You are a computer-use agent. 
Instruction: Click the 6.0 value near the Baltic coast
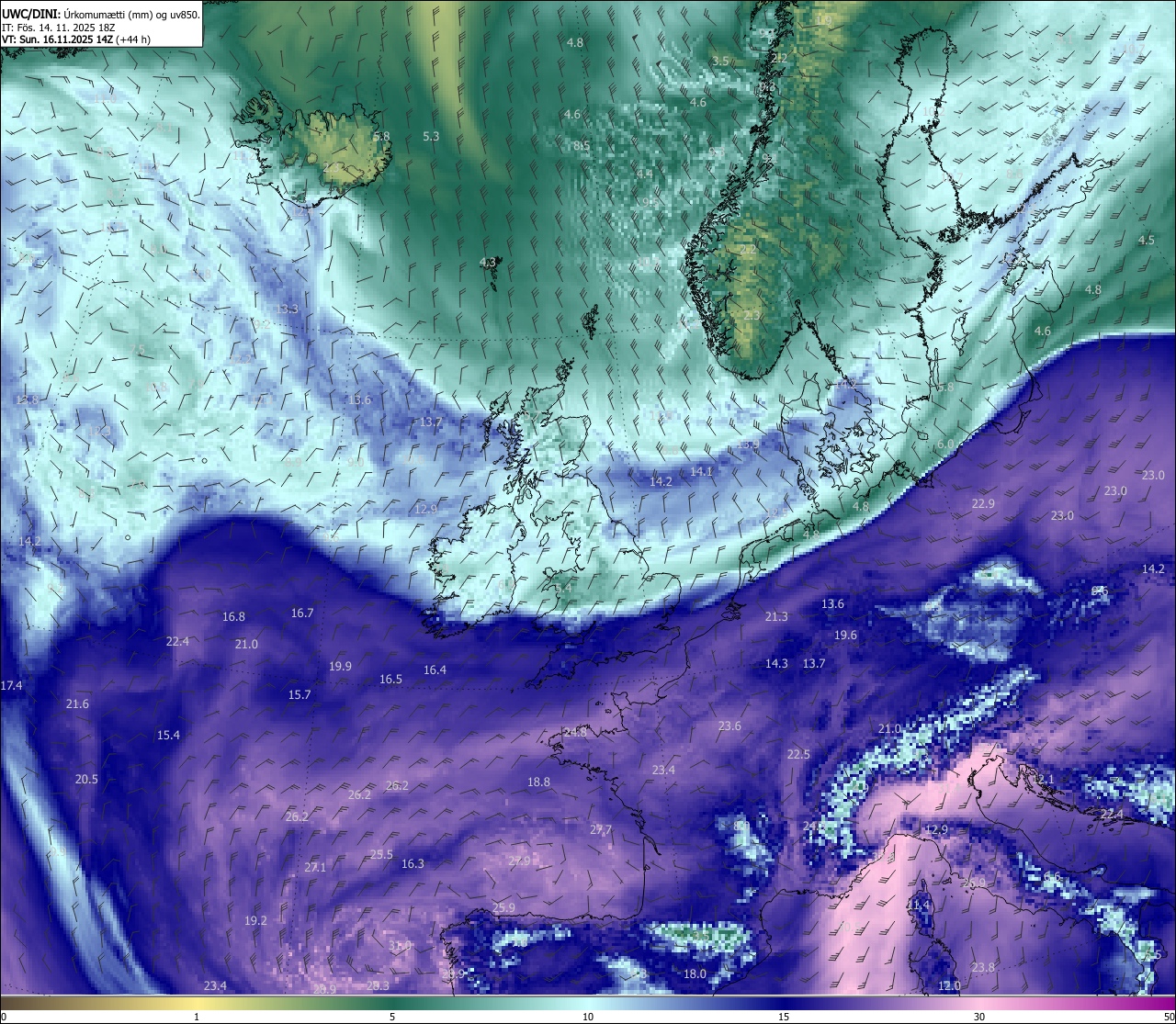pos(944,444)
